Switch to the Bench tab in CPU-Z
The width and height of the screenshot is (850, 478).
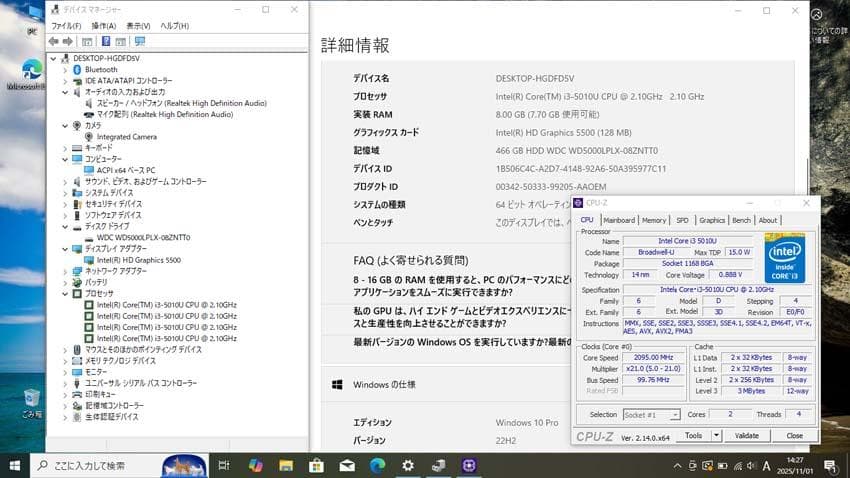[x=741, y=220]
